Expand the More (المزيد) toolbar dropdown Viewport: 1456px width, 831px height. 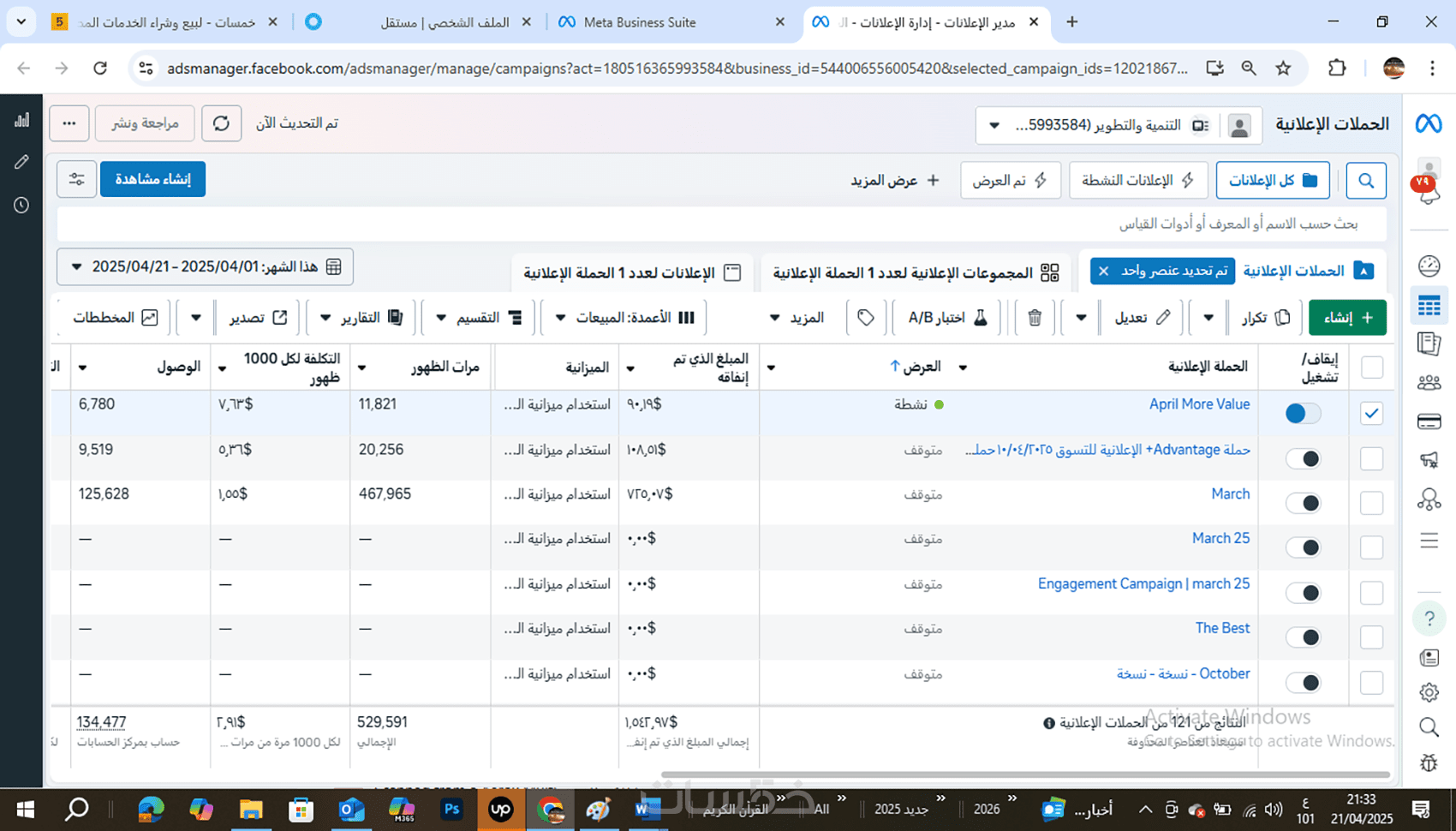pos(797,318)
